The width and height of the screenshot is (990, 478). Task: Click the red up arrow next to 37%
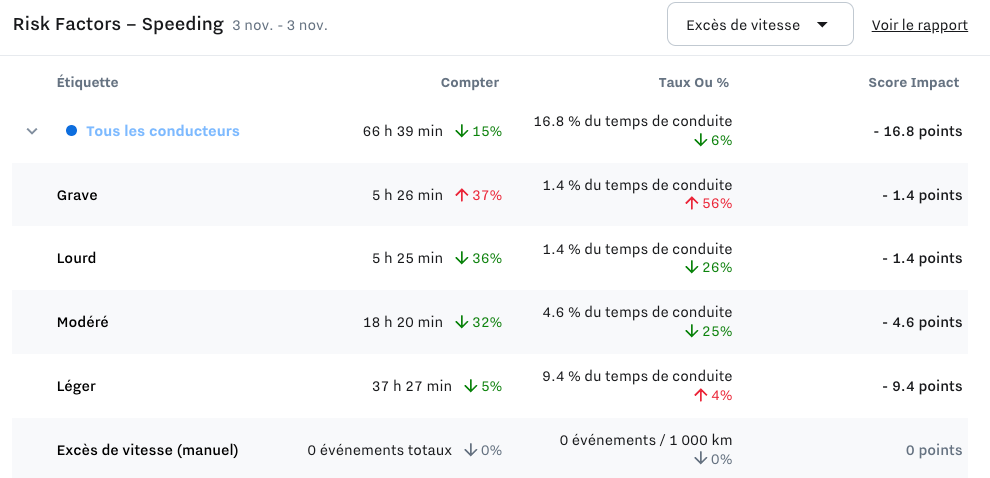462,195
